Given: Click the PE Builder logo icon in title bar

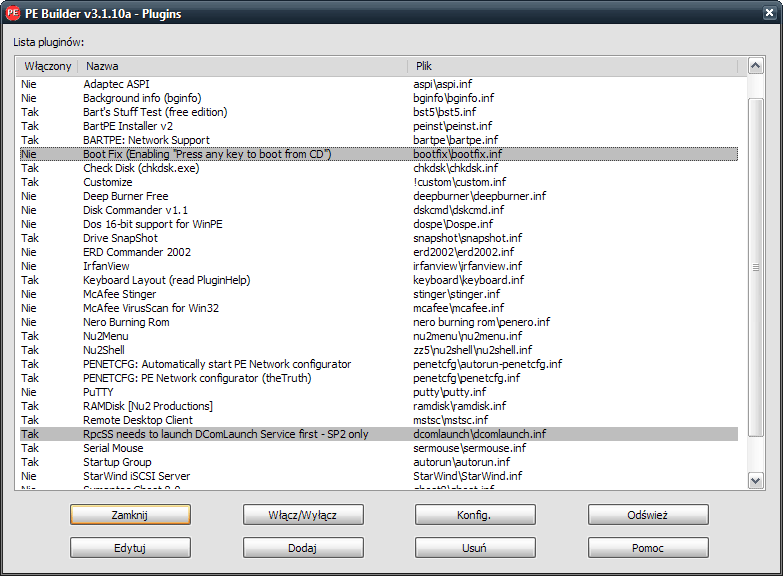Looking at the screenshot, I should (x=12, y=13).
